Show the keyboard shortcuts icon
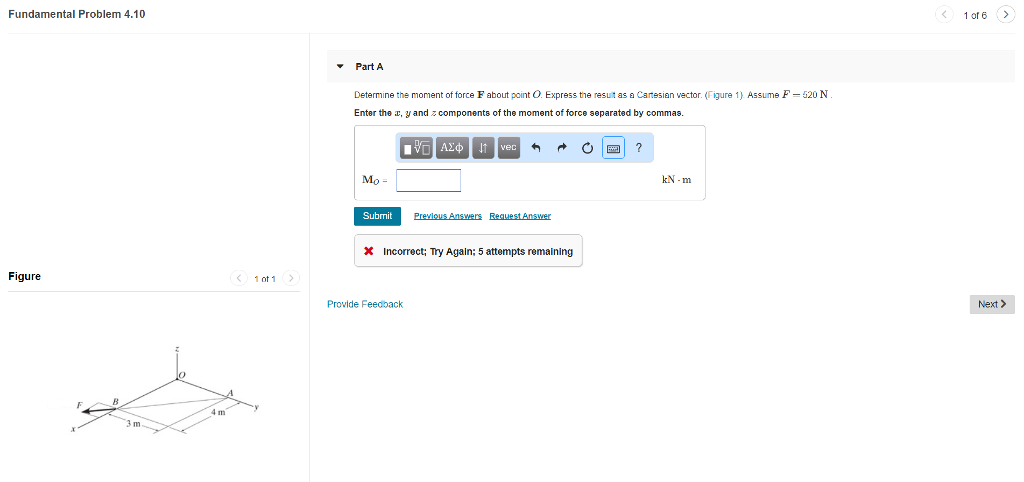1024x482 pixels. pyautogui.click(x=613, y=148)
